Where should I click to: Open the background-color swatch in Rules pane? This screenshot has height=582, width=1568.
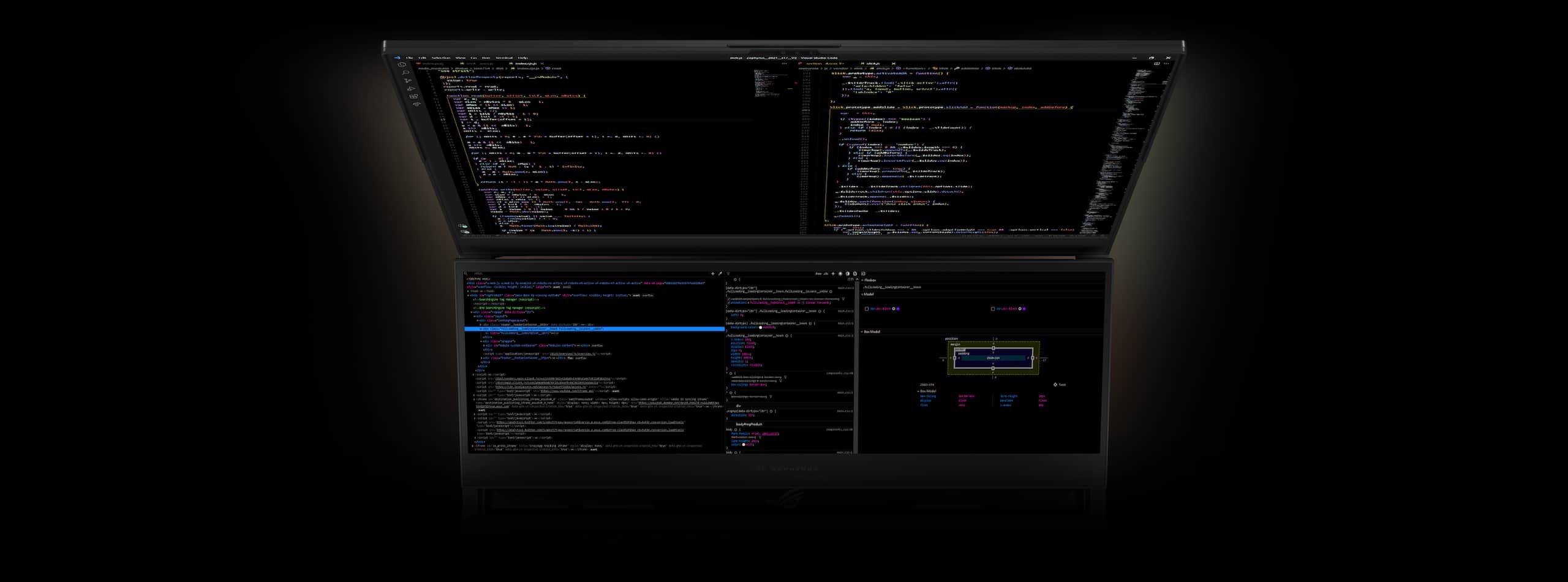point(760,327)
